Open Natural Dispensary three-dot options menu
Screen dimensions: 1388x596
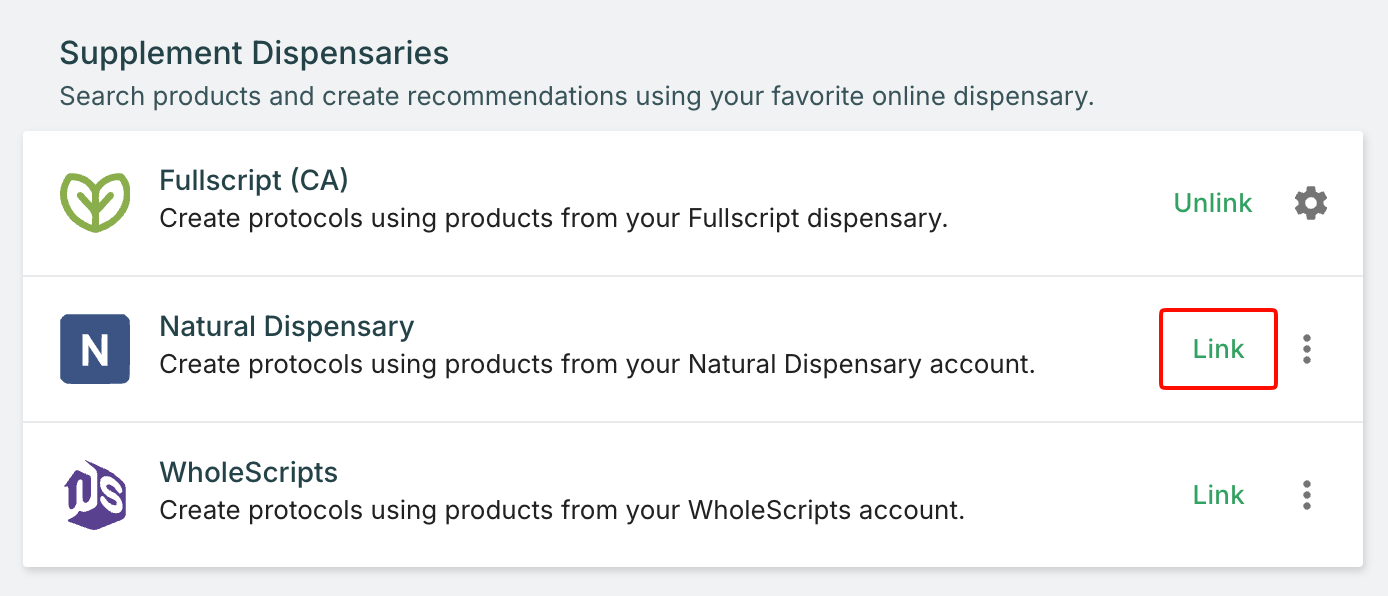point(1306,349)
